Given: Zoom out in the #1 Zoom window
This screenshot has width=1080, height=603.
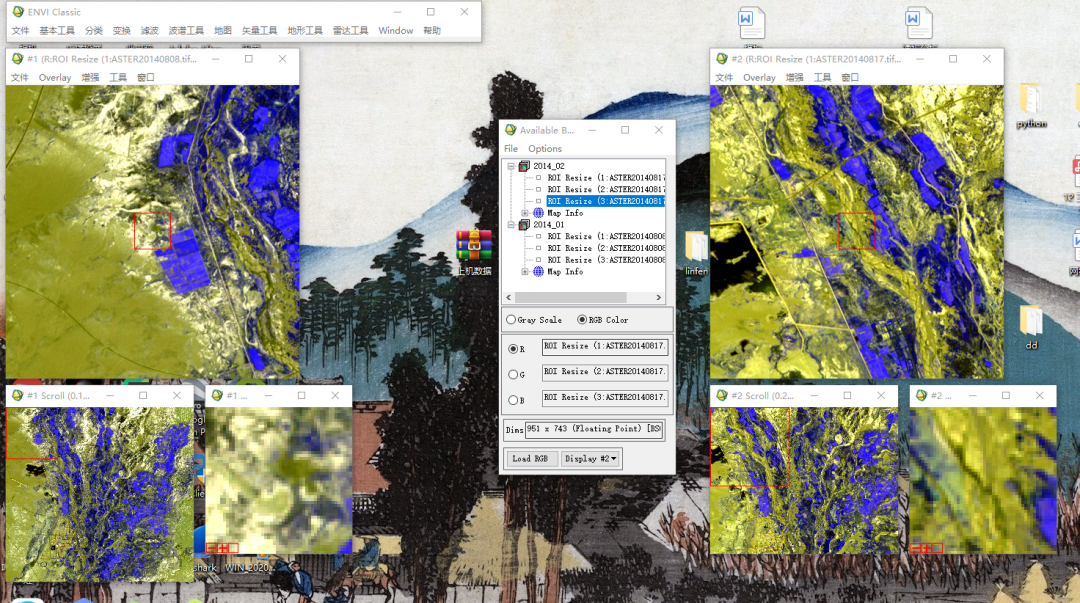Looking at the screenshot, I should click(211, 549).
